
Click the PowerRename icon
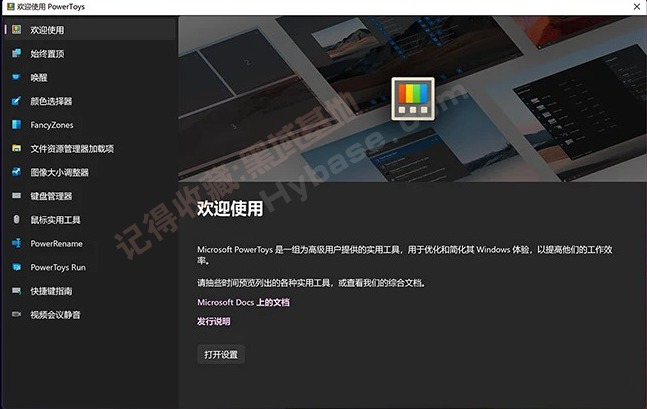point(17,243)
